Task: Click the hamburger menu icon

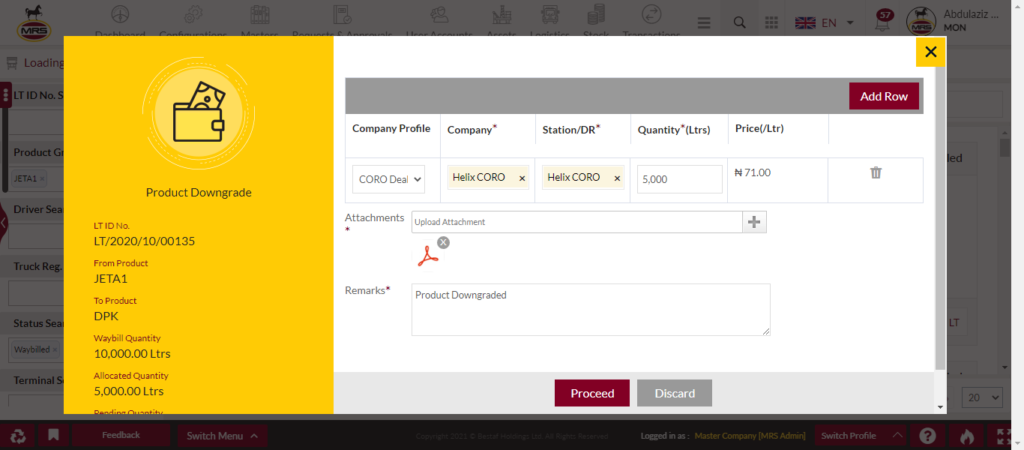Action: pos(704,22)
